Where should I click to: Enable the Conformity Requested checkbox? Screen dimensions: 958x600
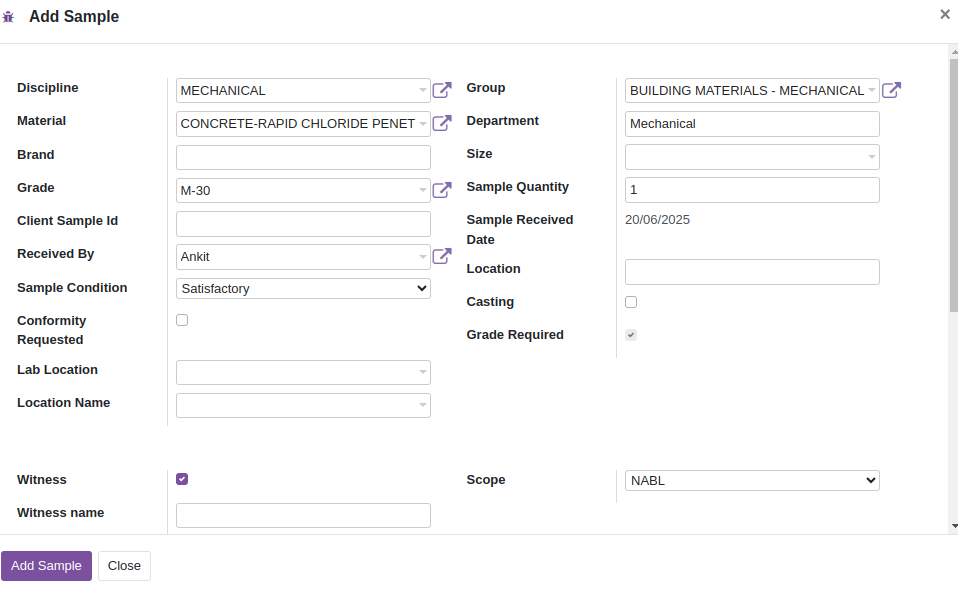coord(182,320)
